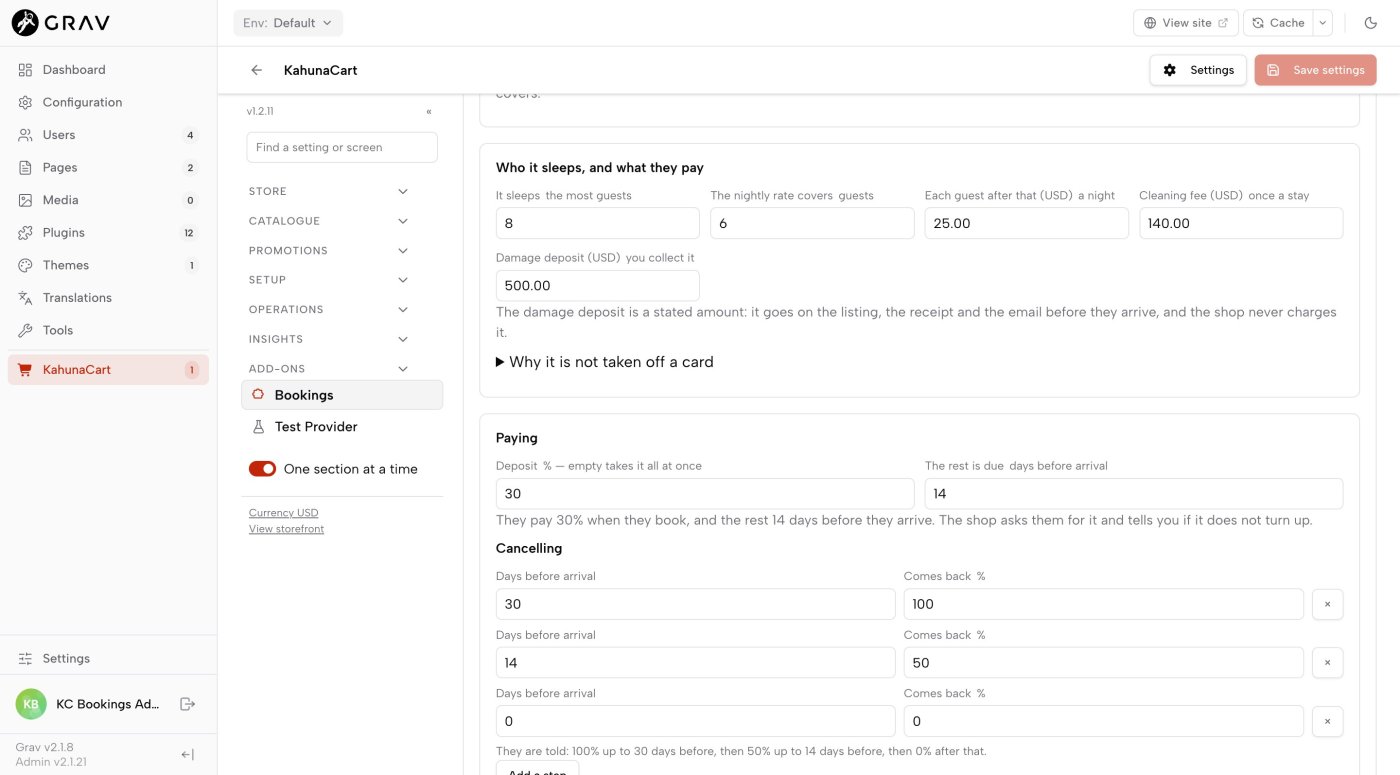The width and height of the screenshot is (1400, 775).
Task: Toggle dark mode moon icon
Action: pos(1370,23)
